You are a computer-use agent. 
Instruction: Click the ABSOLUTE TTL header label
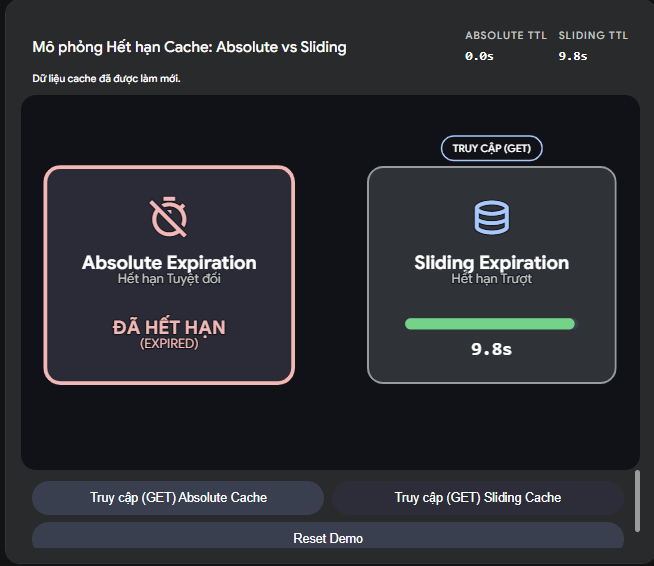pos(506,36)
